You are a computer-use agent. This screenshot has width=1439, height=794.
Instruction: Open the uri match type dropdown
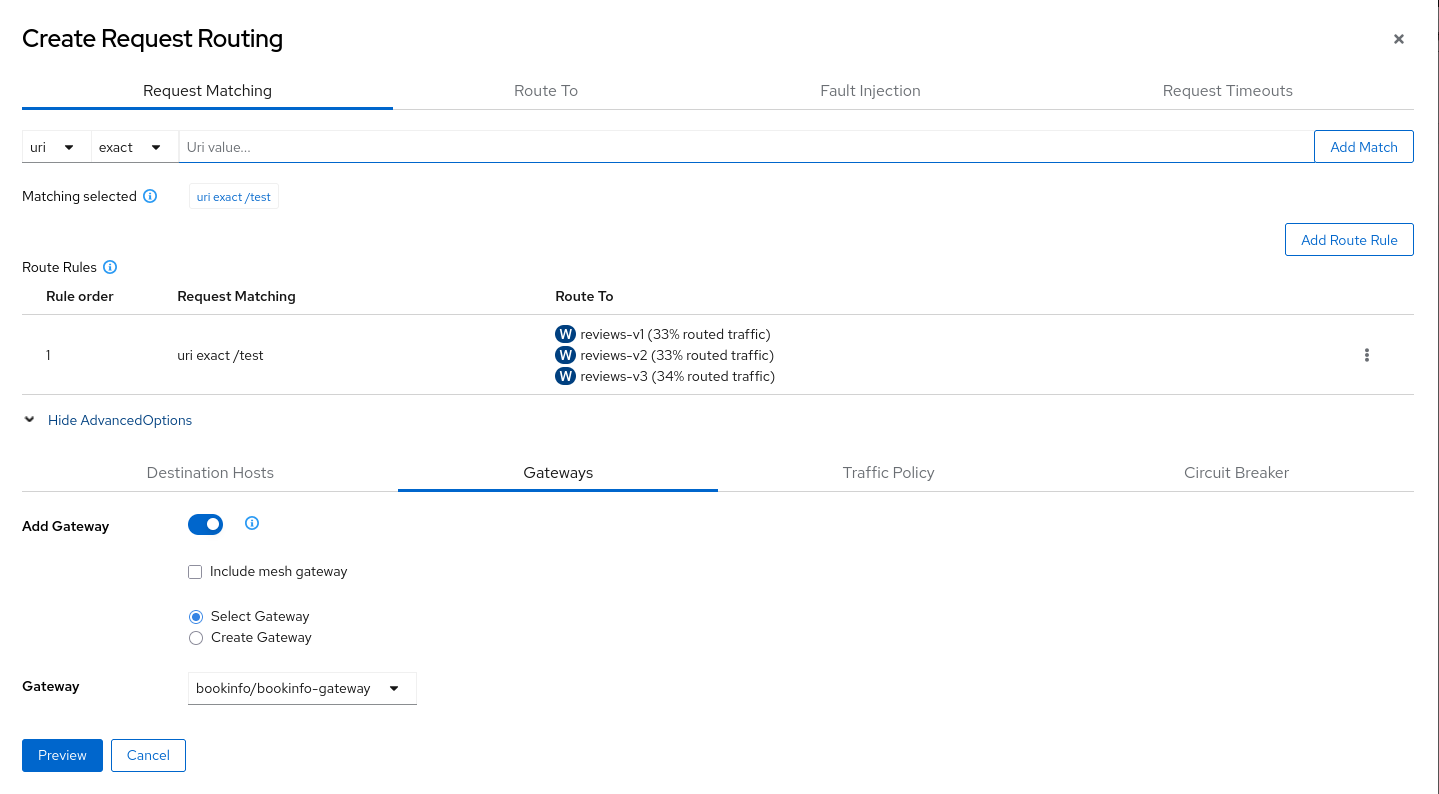[55, 147]
